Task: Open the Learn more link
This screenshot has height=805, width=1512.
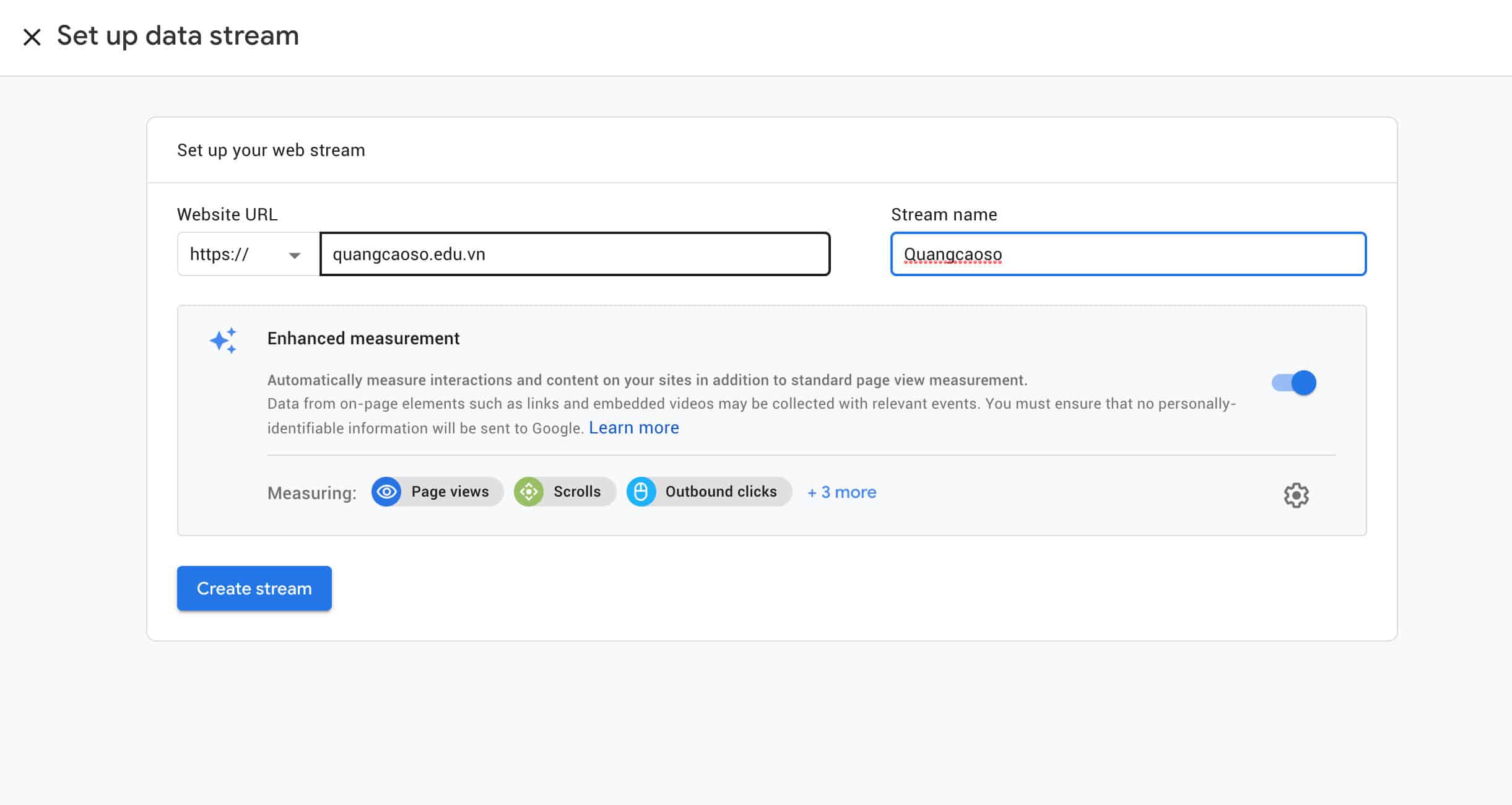Action: tap(633, 428)
